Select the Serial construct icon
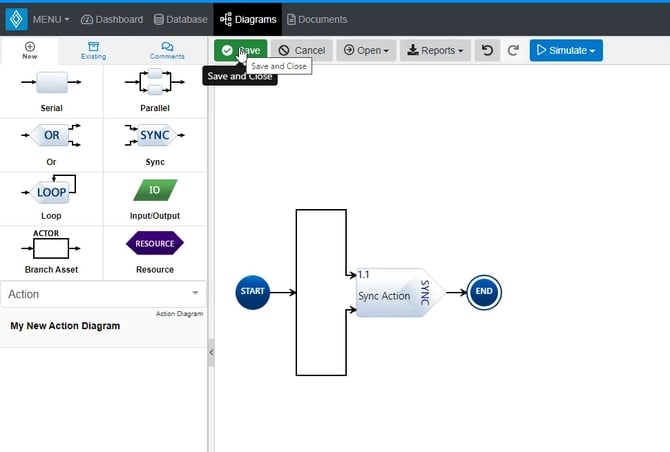The width and height of the screenshot is (670, 452). (x=51, y=82)
